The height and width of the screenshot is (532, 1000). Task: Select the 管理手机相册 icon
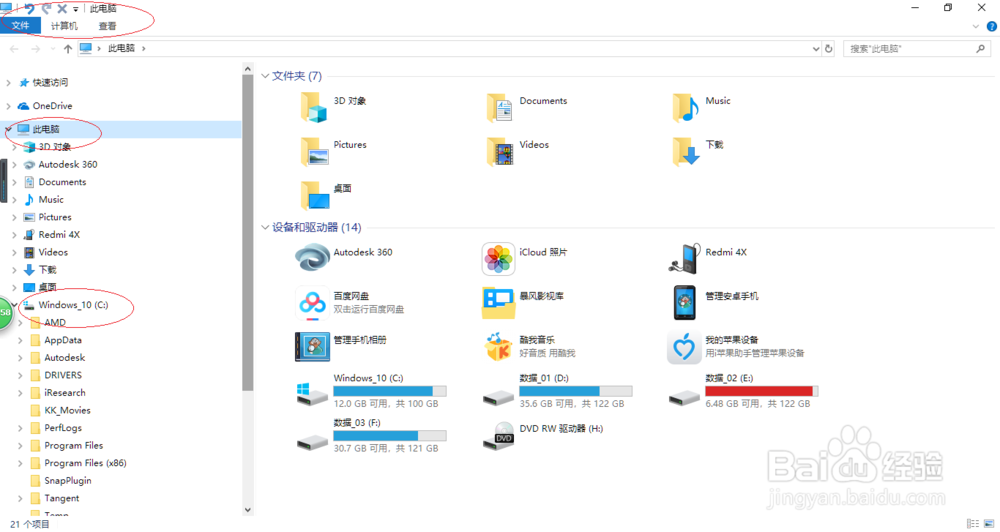[x=312, y=346]
